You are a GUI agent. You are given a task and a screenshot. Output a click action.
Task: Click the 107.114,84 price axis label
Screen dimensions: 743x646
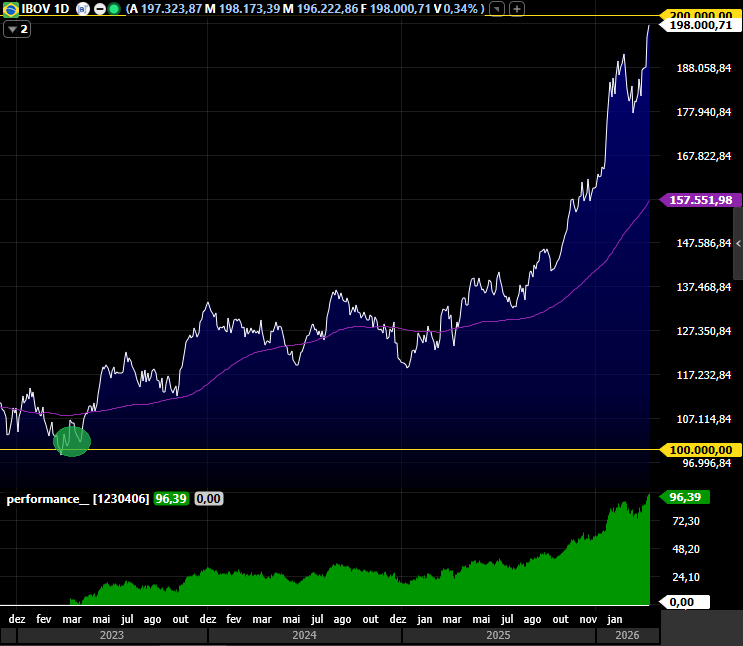click(x=704, y=419)
